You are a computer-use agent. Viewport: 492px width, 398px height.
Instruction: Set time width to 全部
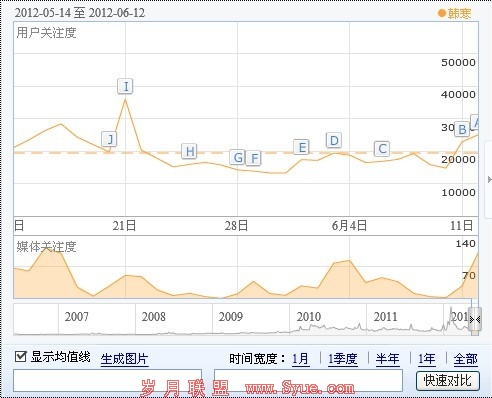(x=466, y=359)
